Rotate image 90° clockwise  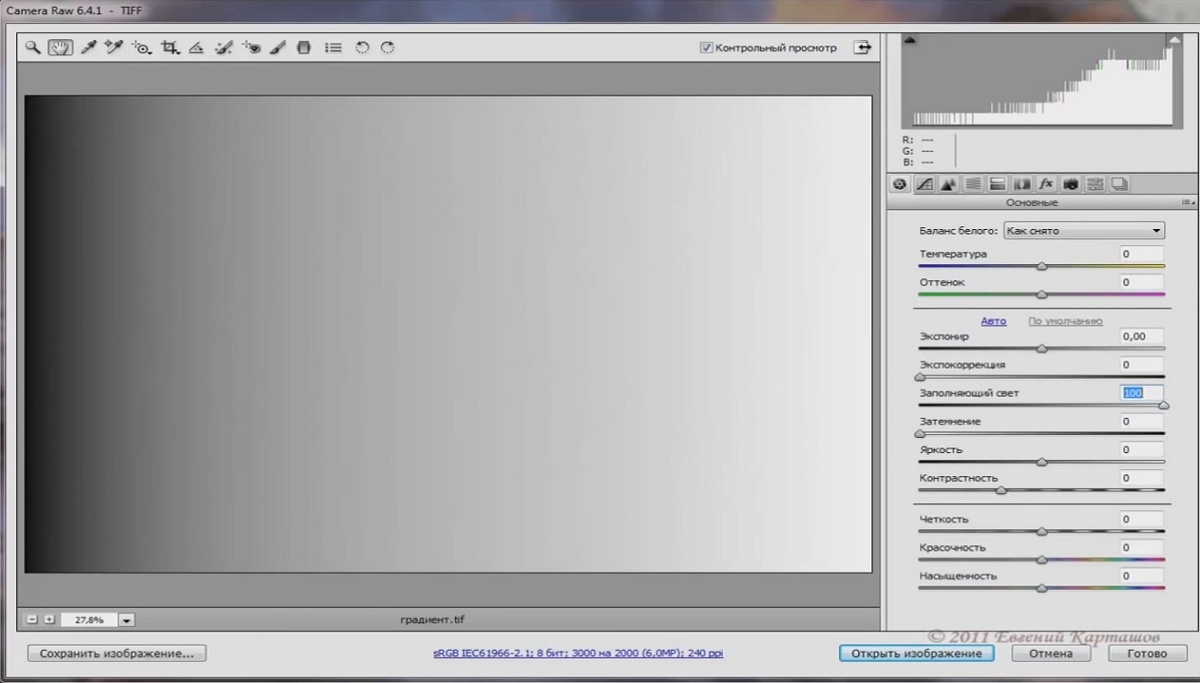tap(387, 48)
